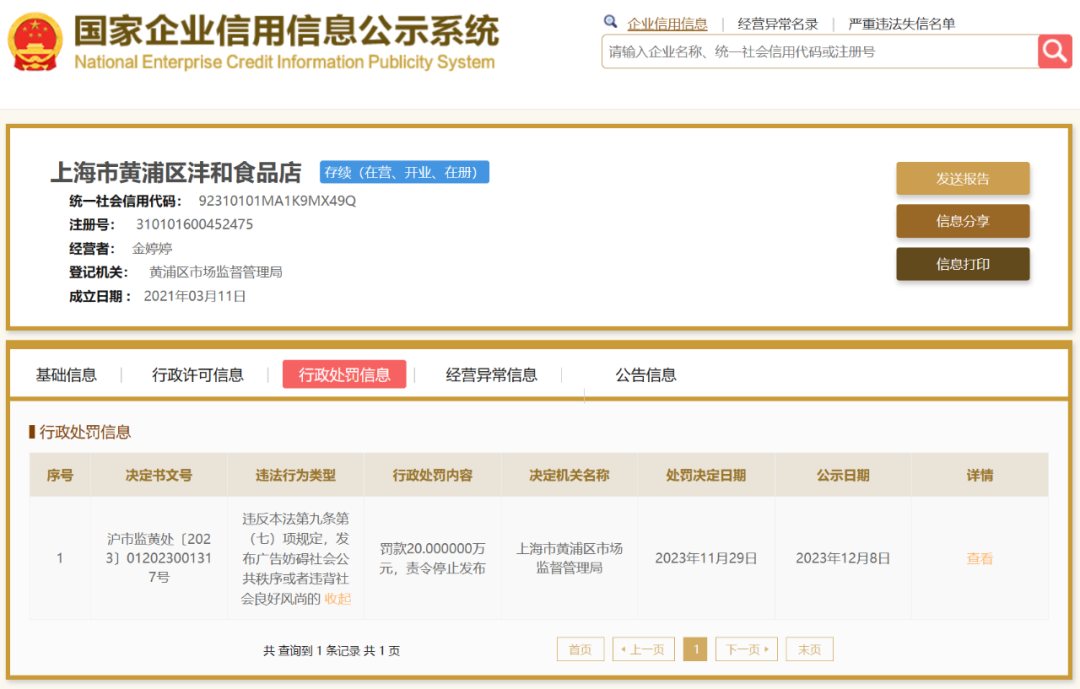Go to the 公告信息 tab
The width and height of the screenshot is (1080, 689).
pos(645,375)
